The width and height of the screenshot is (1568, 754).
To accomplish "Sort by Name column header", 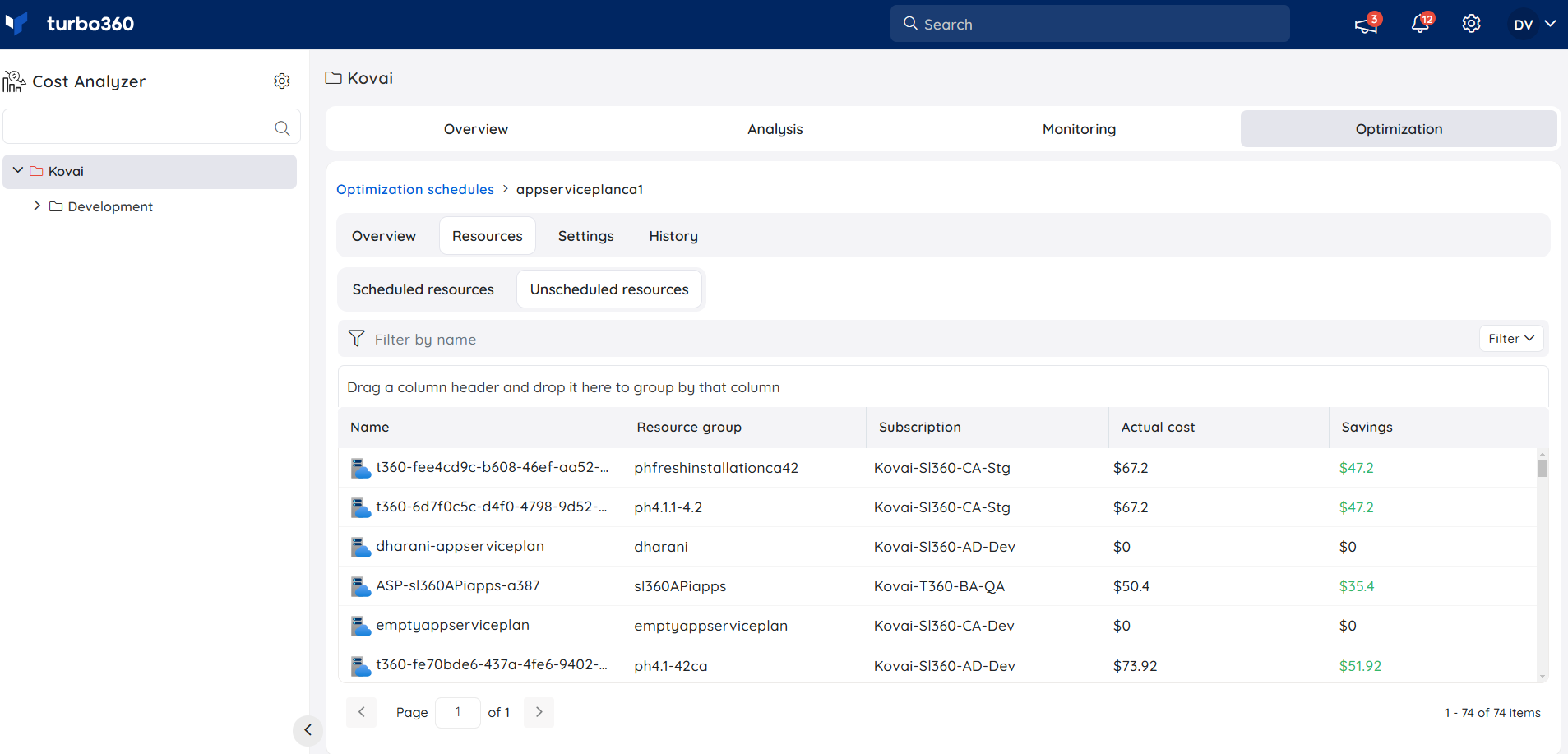I will click(x=370, y=427).
